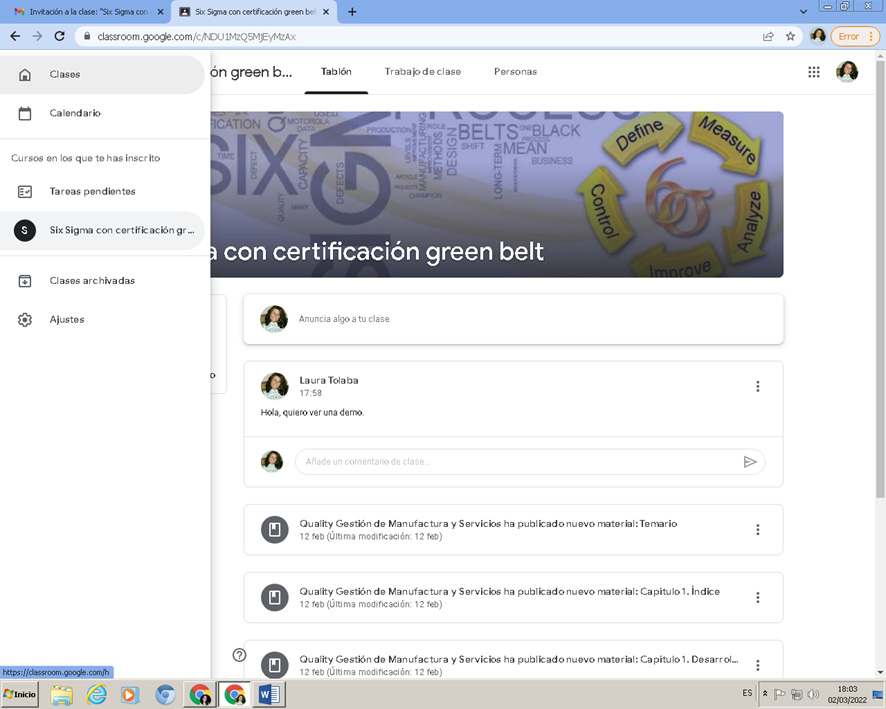The image size is (886, 709).
Task: Click the class banner image
Action: pyautogui.click(x=497, y=194)
